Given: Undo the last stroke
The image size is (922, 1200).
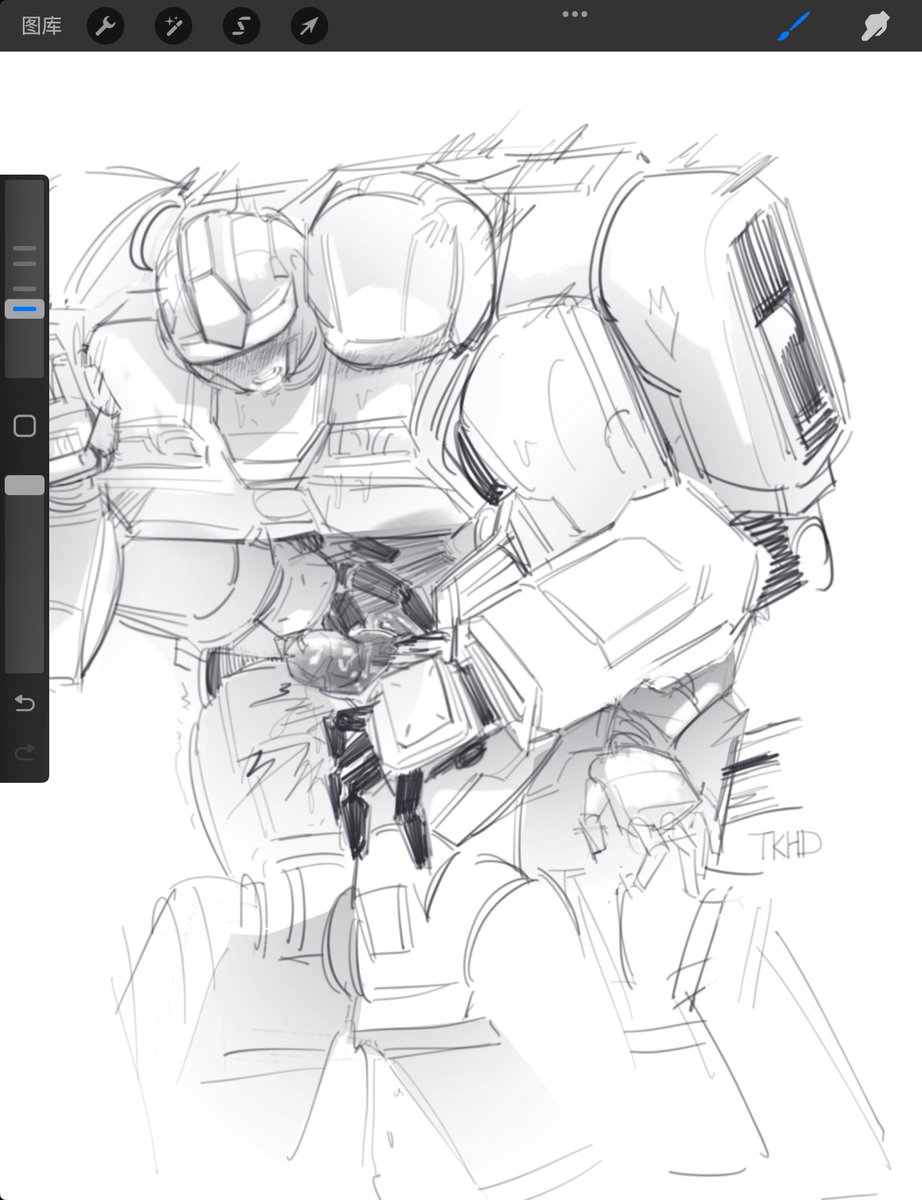Looking at the screenshot, I should point(25,704).
